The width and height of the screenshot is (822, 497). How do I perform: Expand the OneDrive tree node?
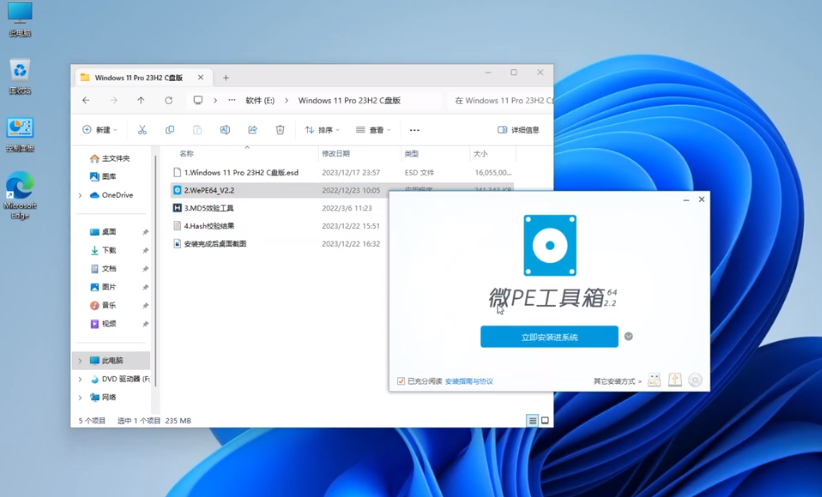(x=80, y=195)
